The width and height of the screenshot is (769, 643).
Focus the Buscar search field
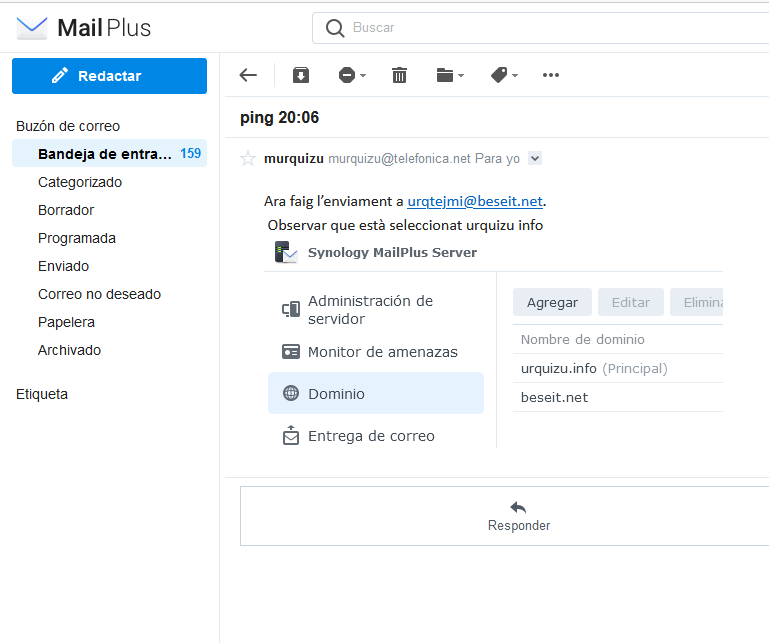540,28
